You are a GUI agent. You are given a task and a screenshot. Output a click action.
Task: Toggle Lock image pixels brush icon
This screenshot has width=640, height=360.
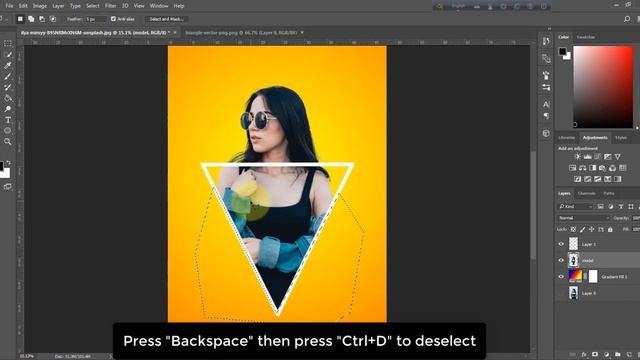coord(582,229)
